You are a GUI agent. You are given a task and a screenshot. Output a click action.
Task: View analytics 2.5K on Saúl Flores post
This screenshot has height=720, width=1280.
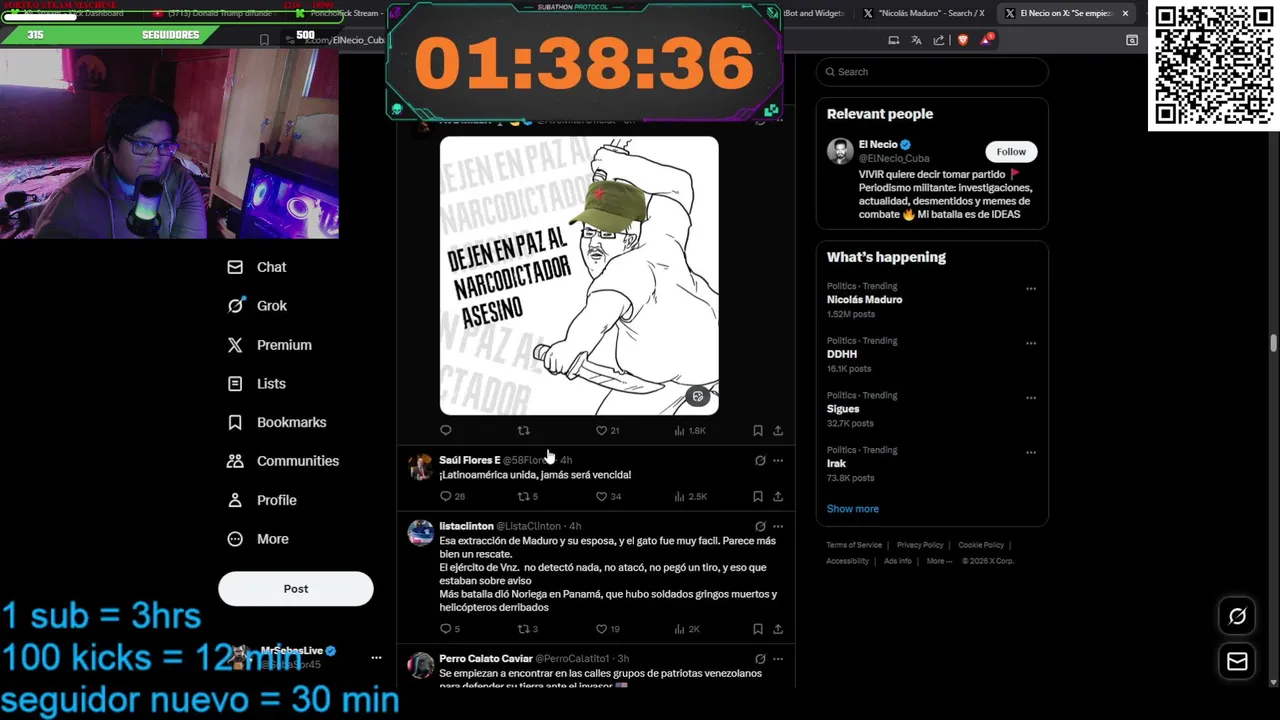point(690,496)
